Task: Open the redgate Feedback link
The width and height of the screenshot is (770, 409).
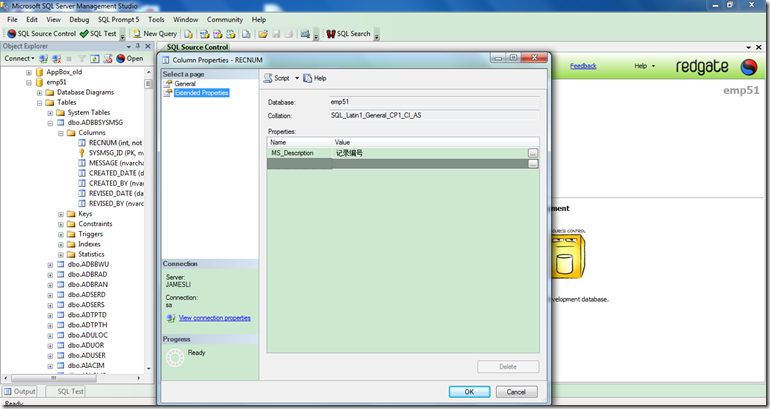Action: (583, 66)
